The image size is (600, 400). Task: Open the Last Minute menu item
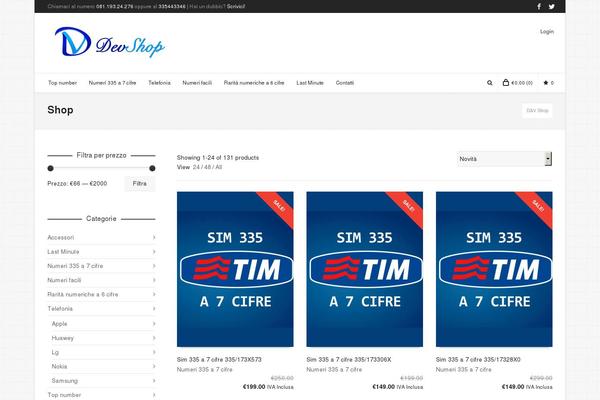point(310,83)
